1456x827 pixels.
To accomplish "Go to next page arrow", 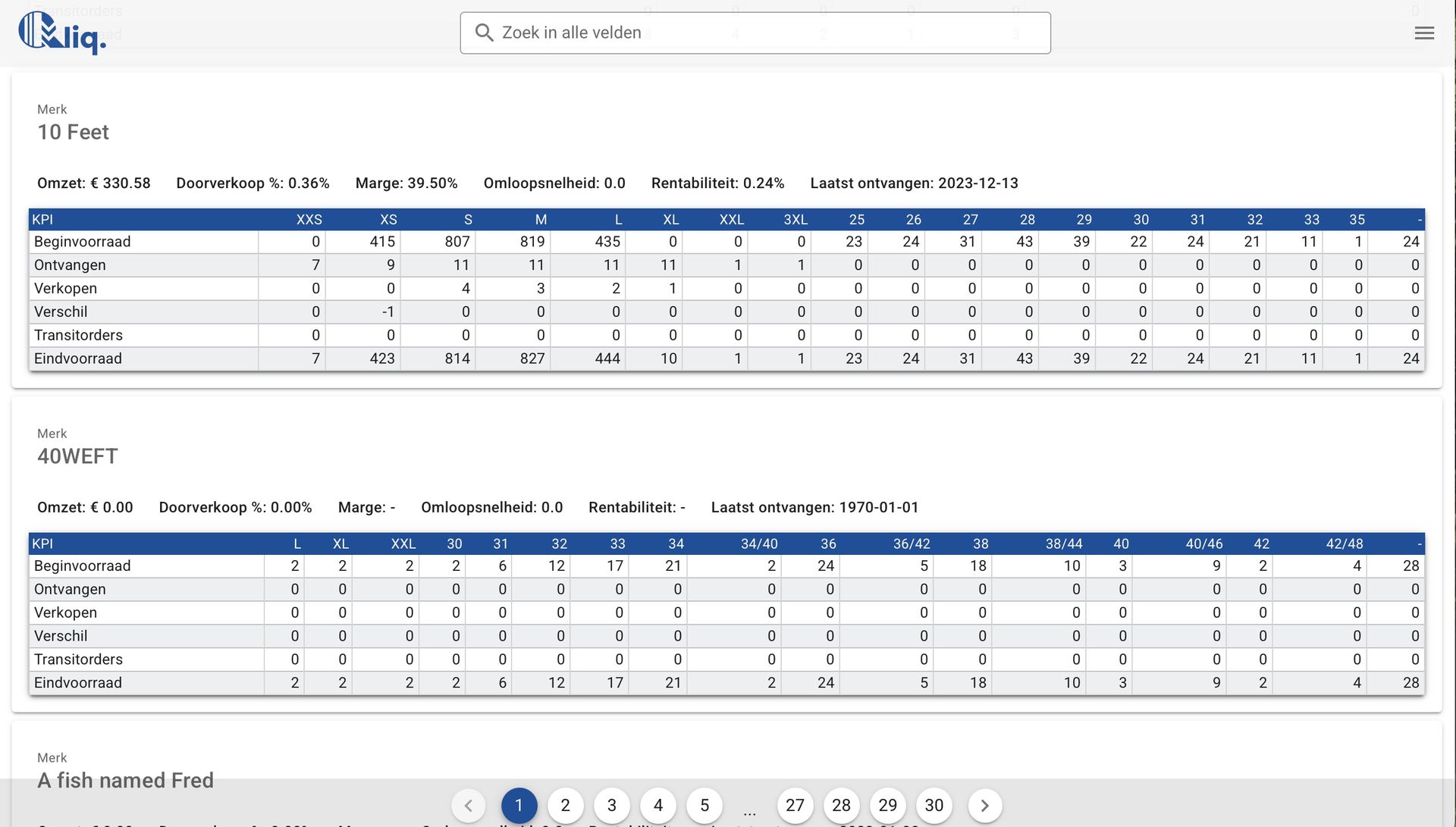I will (x=984, y=805).
